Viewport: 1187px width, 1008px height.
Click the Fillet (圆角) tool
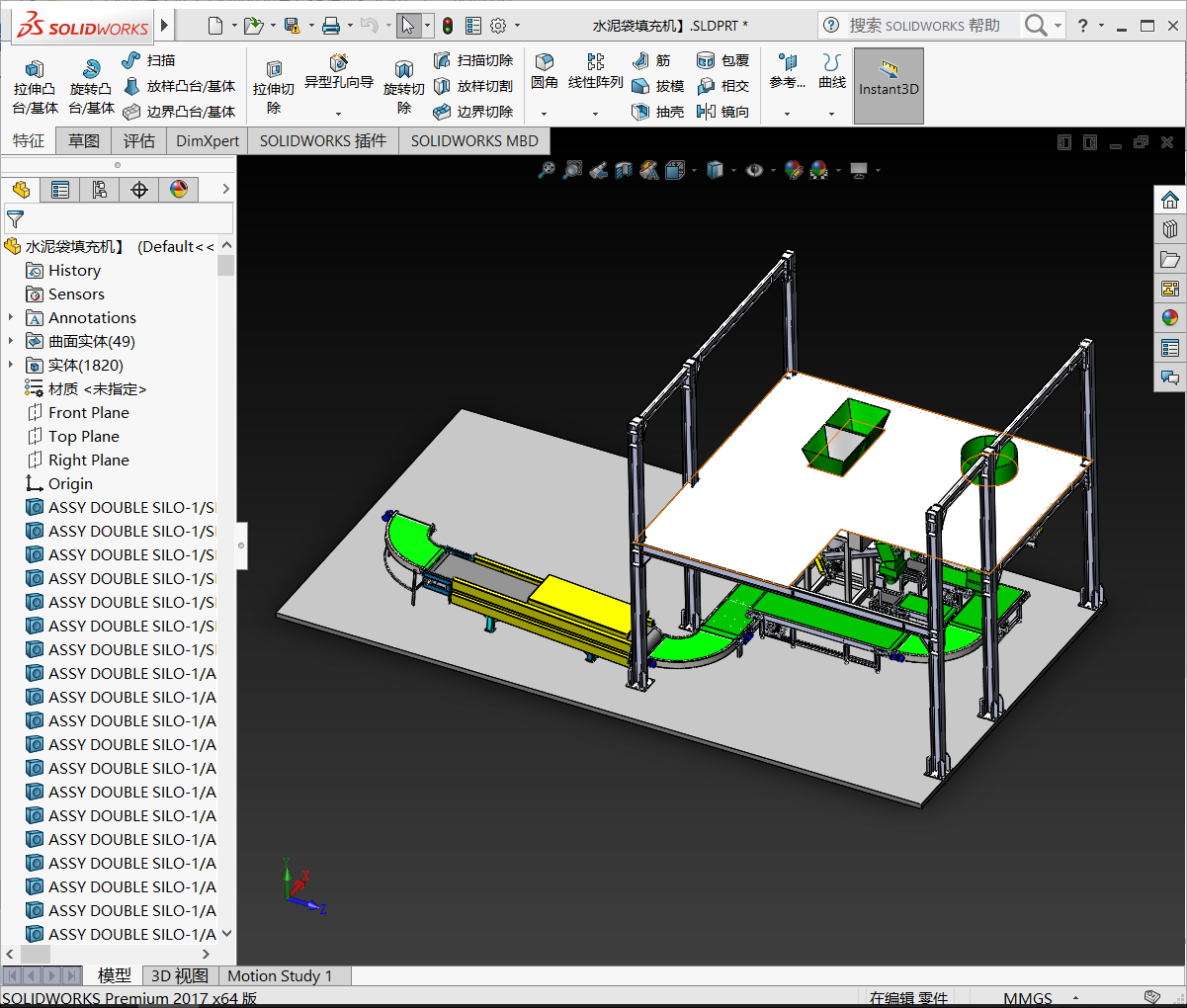pyautogui.click(x=545, y=72)
